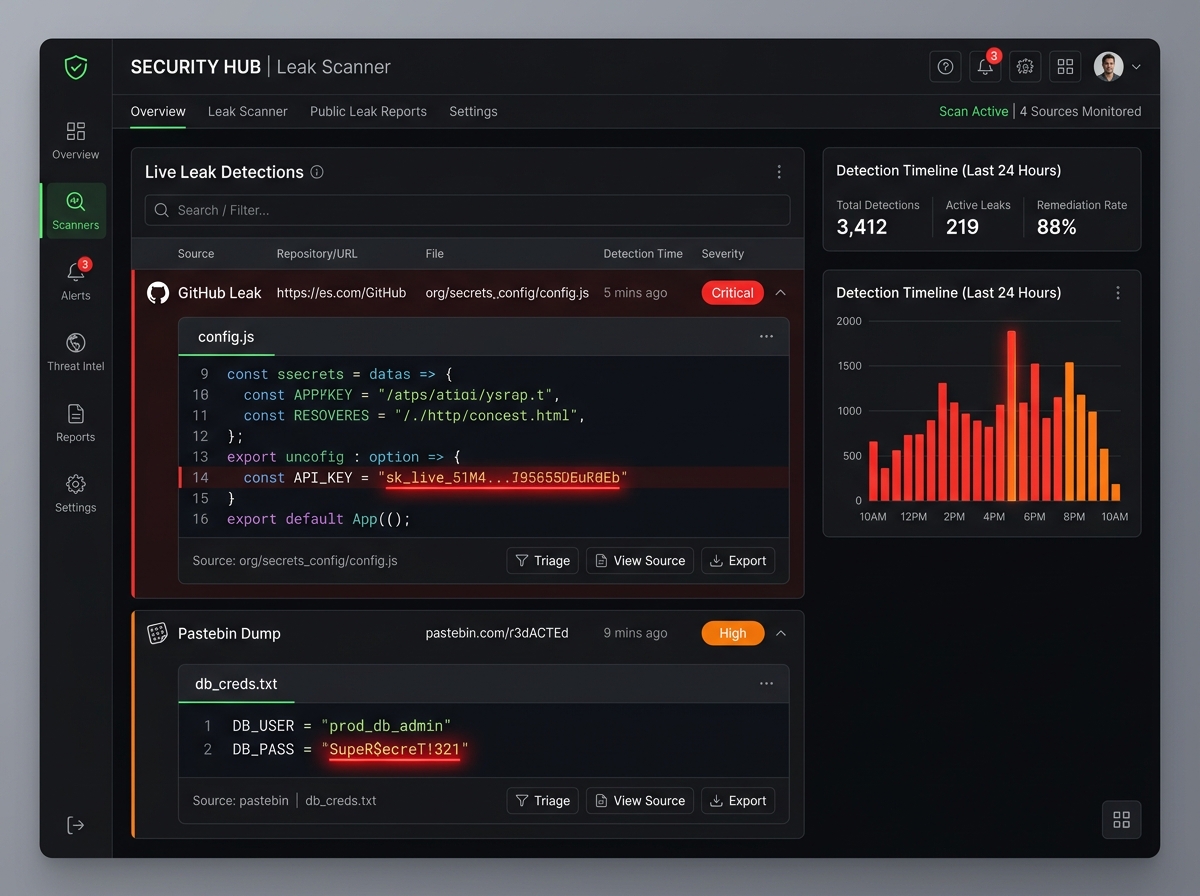Click the 5 mins ago detection time
Screen dimensions: 1200x896
click(x=635, y=293)
